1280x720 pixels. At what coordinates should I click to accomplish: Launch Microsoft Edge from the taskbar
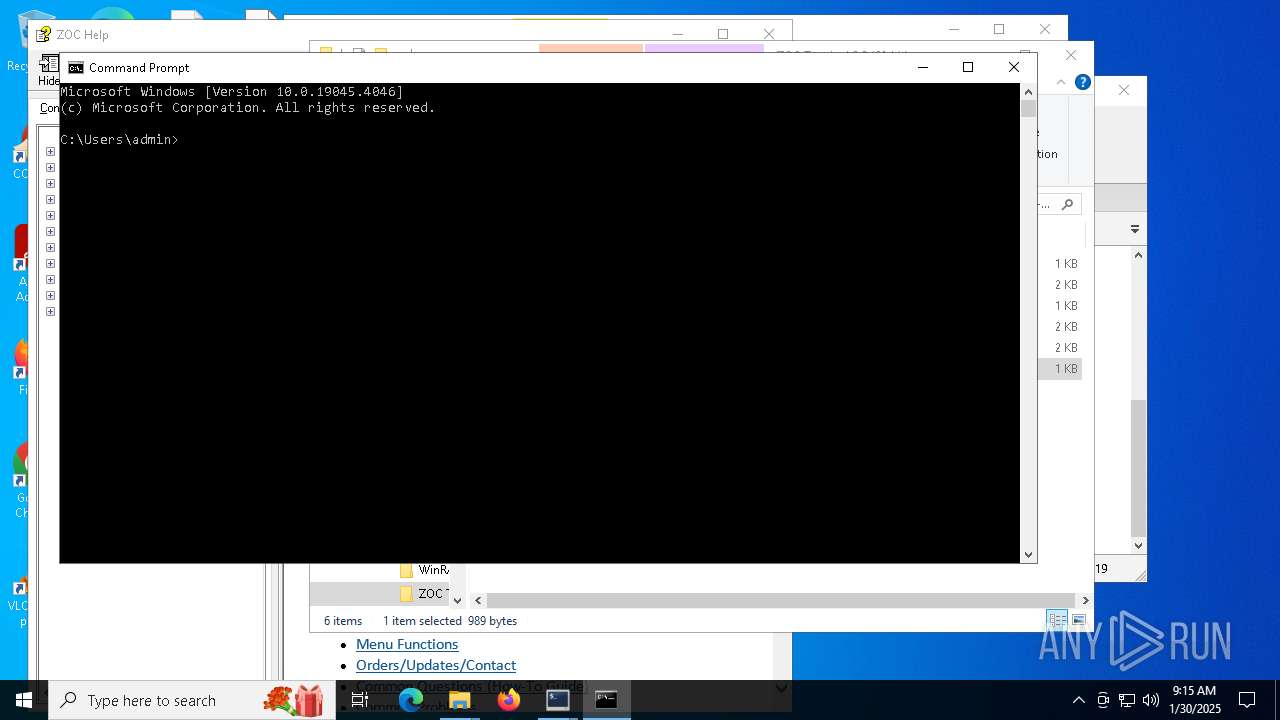411,700
